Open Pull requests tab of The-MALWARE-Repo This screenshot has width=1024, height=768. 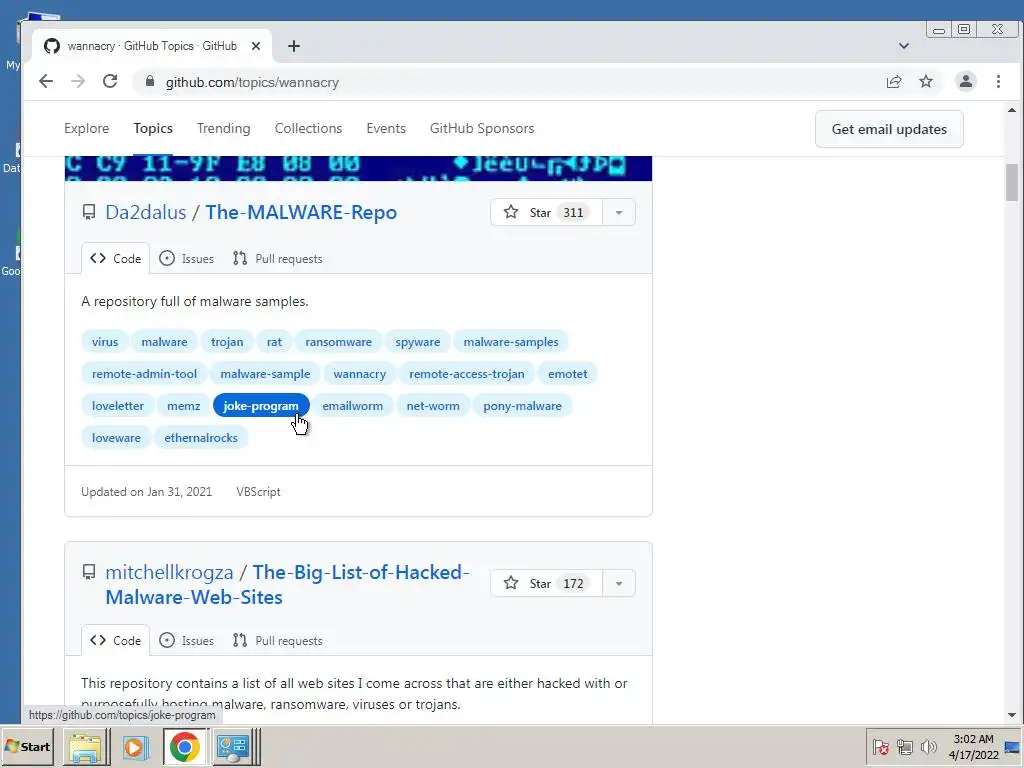[x=278, y=259]
